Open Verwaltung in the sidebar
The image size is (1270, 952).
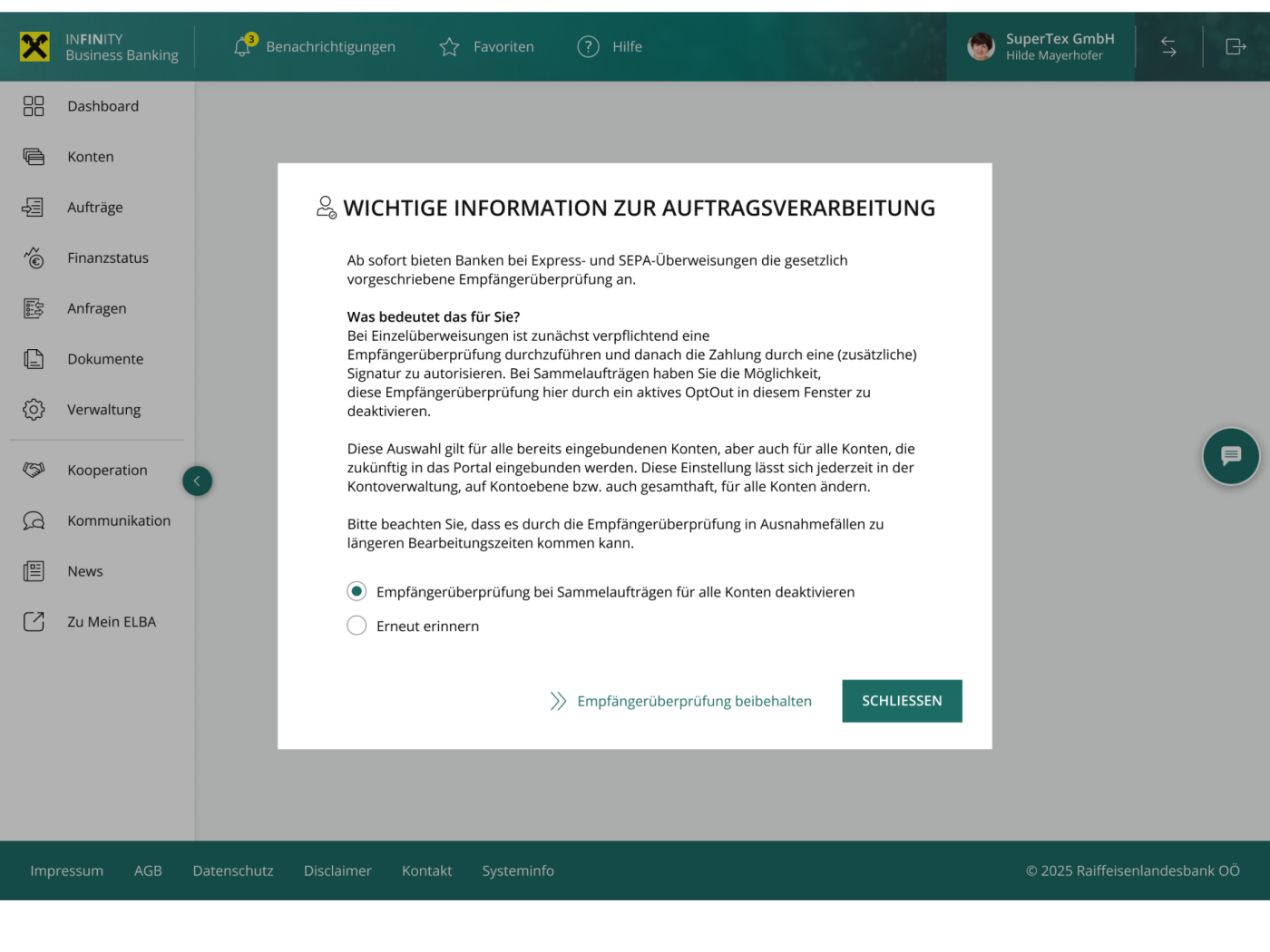pyautogui.click(x=103, y=410)
